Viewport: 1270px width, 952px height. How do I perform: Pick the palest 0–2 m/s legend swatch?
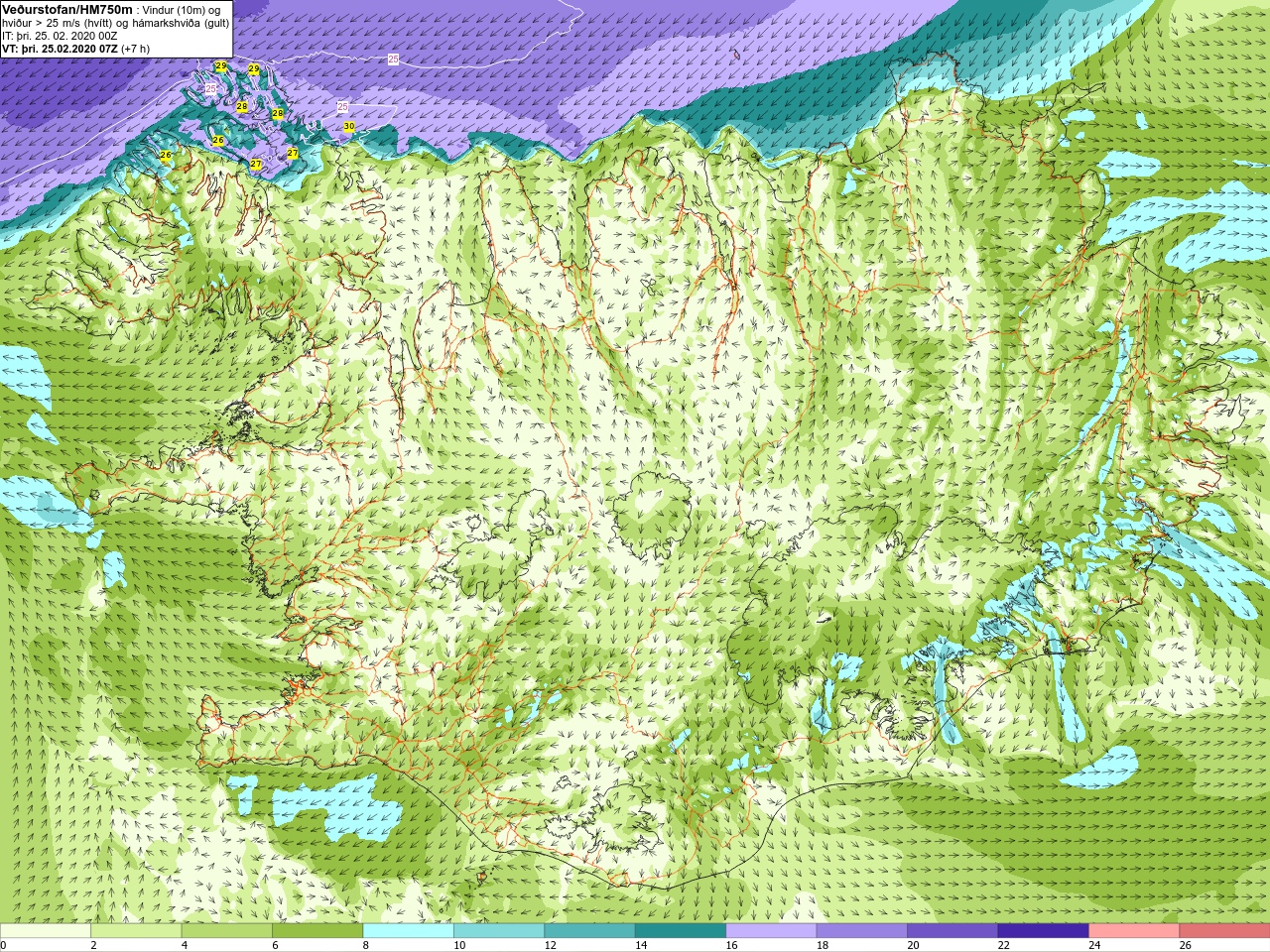[x=46, y=931]
